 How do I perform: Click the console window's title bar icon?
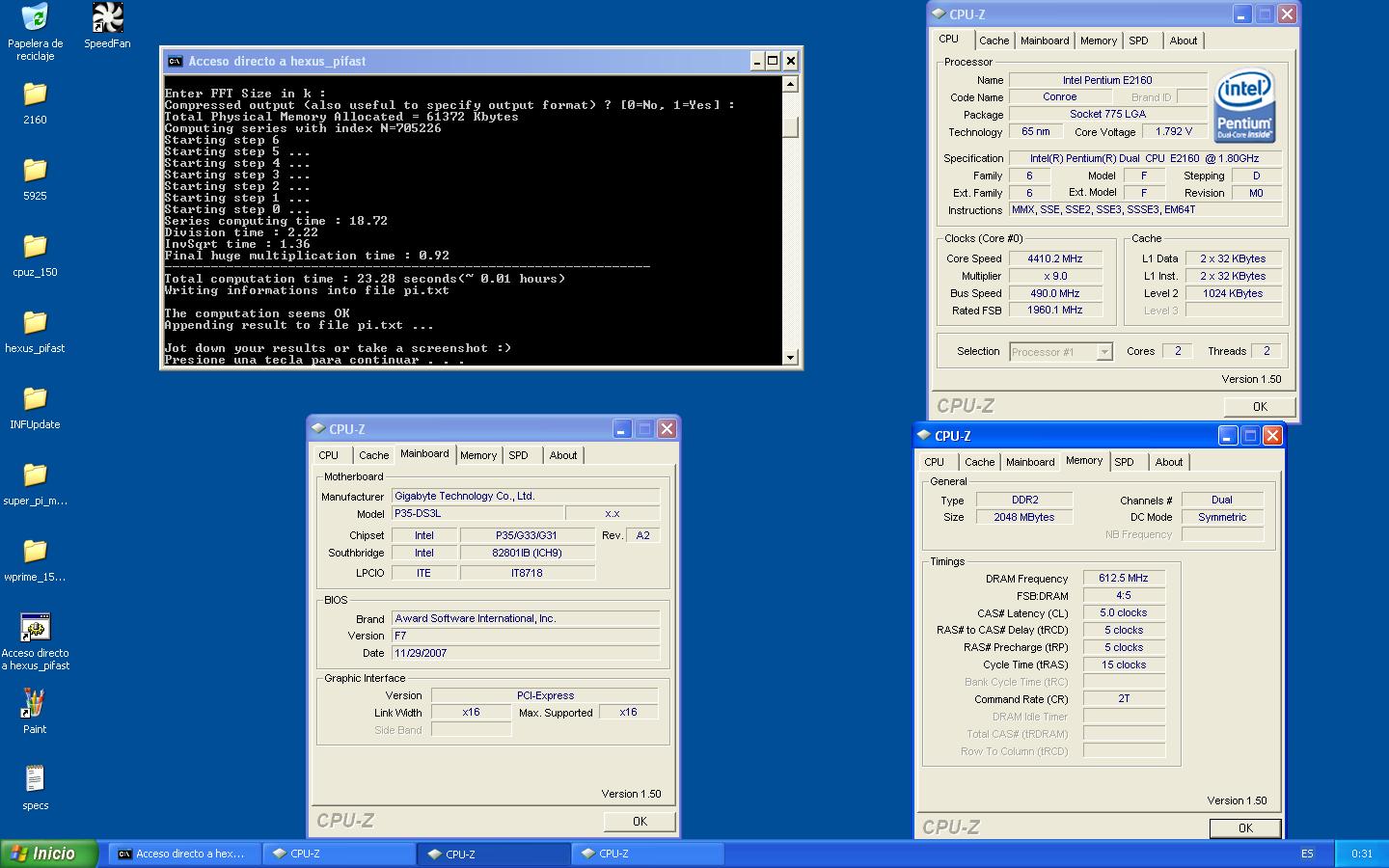pyautogui.click(x=175, y=61)
